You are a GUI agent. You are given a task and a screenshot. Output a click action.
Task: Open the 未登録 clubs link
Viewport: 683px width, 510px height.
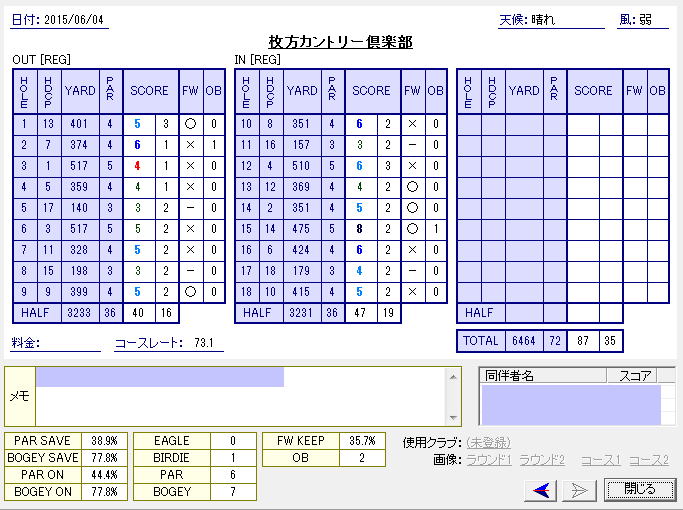(x=488, y=442)
